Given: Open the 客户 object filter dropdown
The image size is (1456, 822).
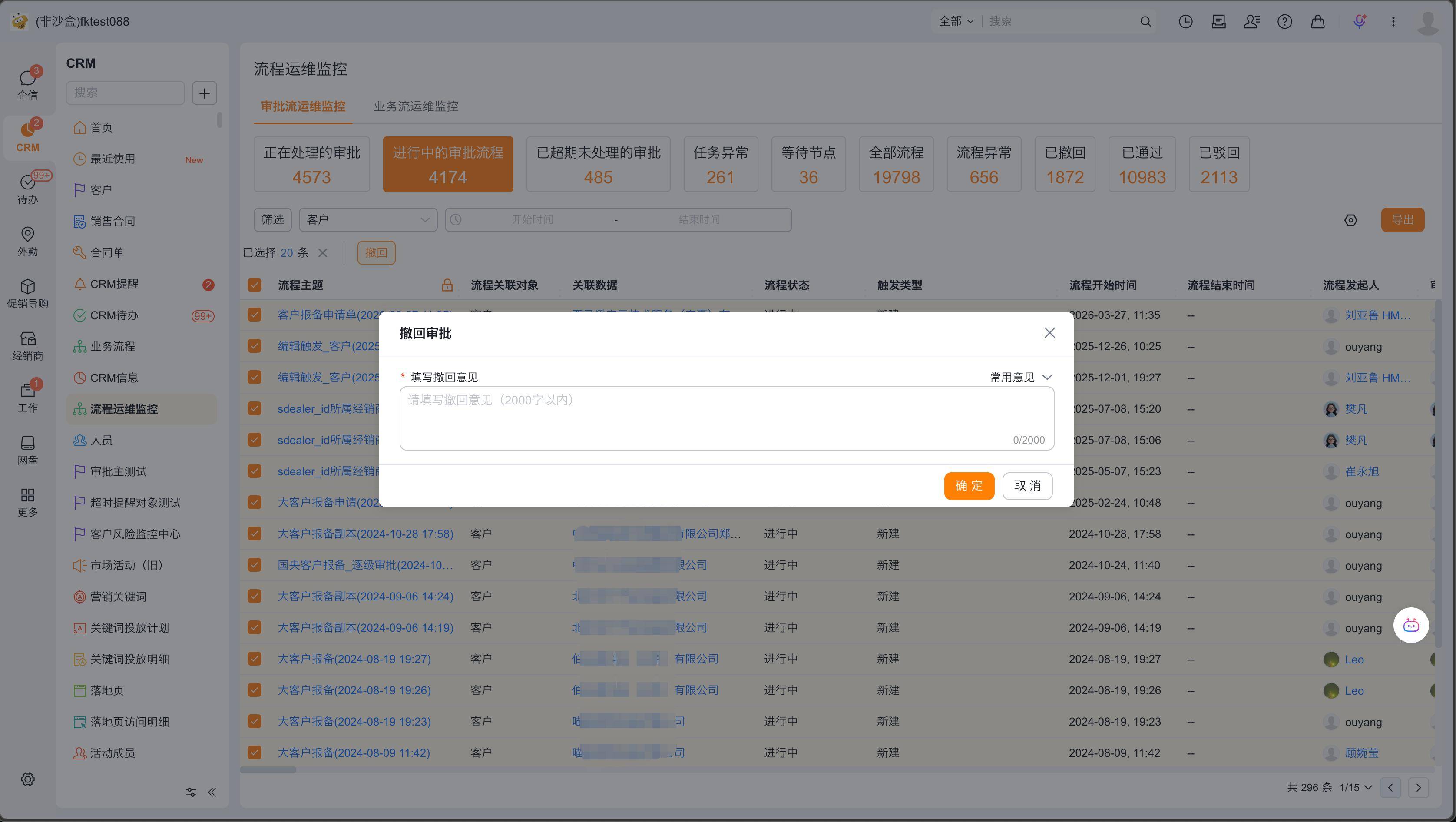Looking at the screenshot, I should (x=368, y=219).
